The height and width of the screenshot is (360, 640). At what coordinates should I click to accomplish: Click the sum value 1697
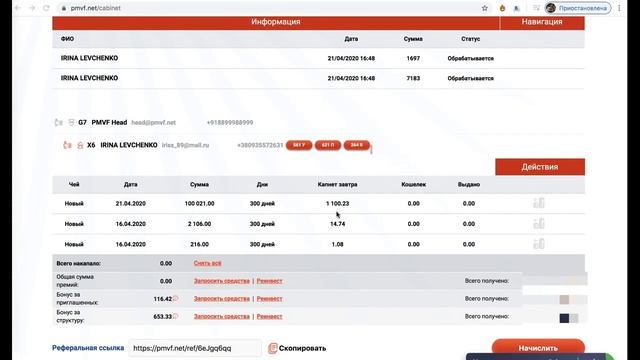(413, 58)
